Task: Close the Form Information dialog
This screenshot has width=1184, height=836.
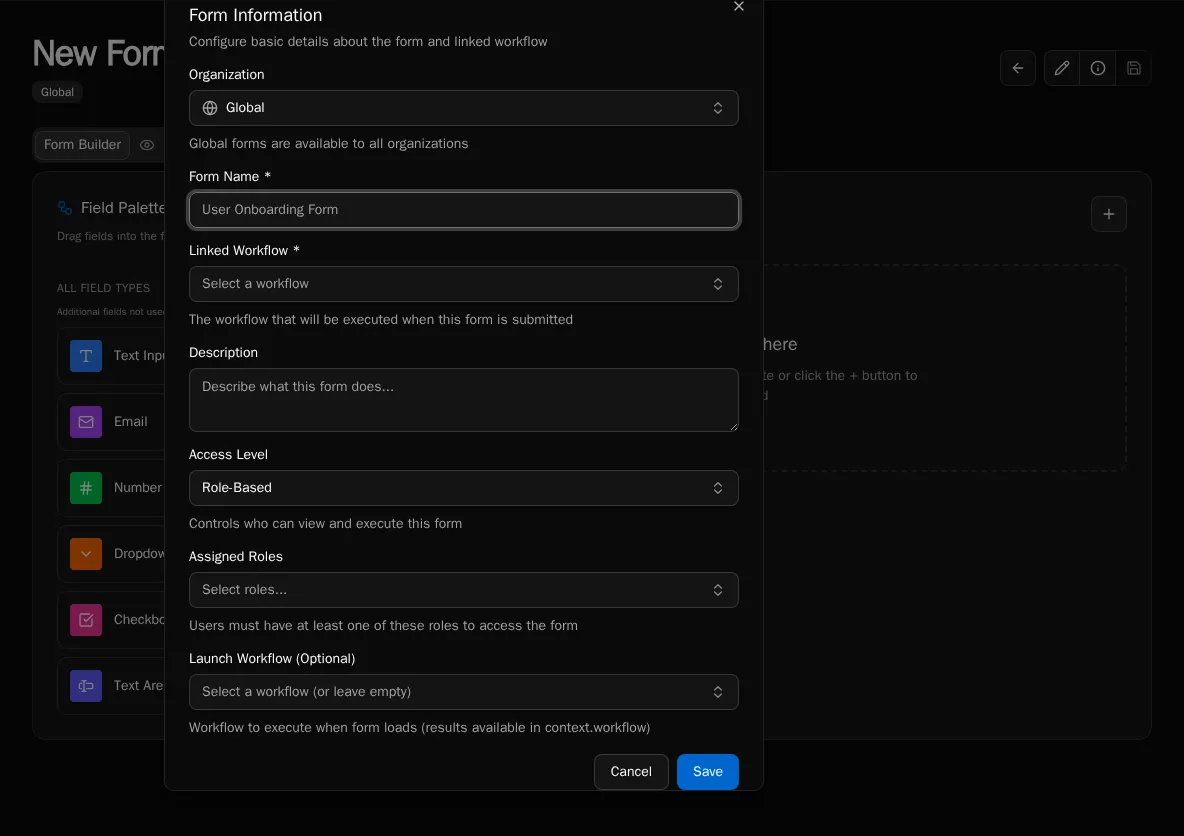Action: coord(738,6)
